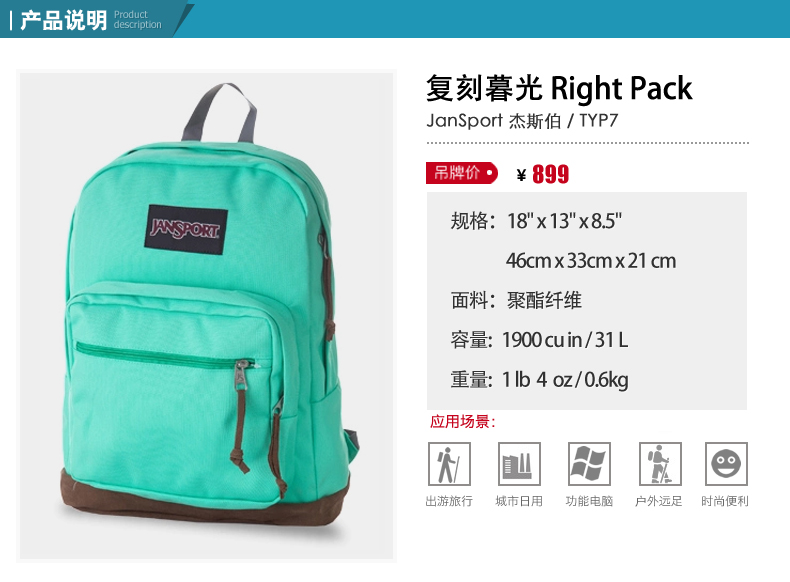Click the 聚酯纤维 fabric specification
Screen dimensions: 790x582
(x=544, y=300)
